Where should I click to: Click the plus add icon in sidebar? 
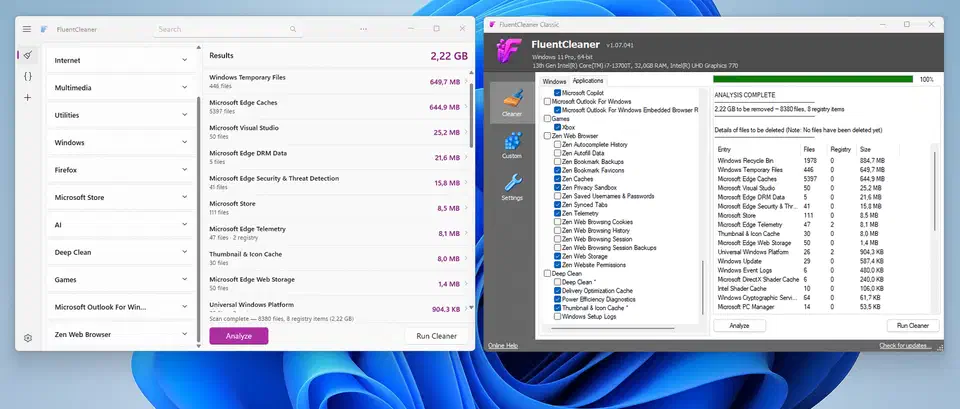(x=28, y=97)
